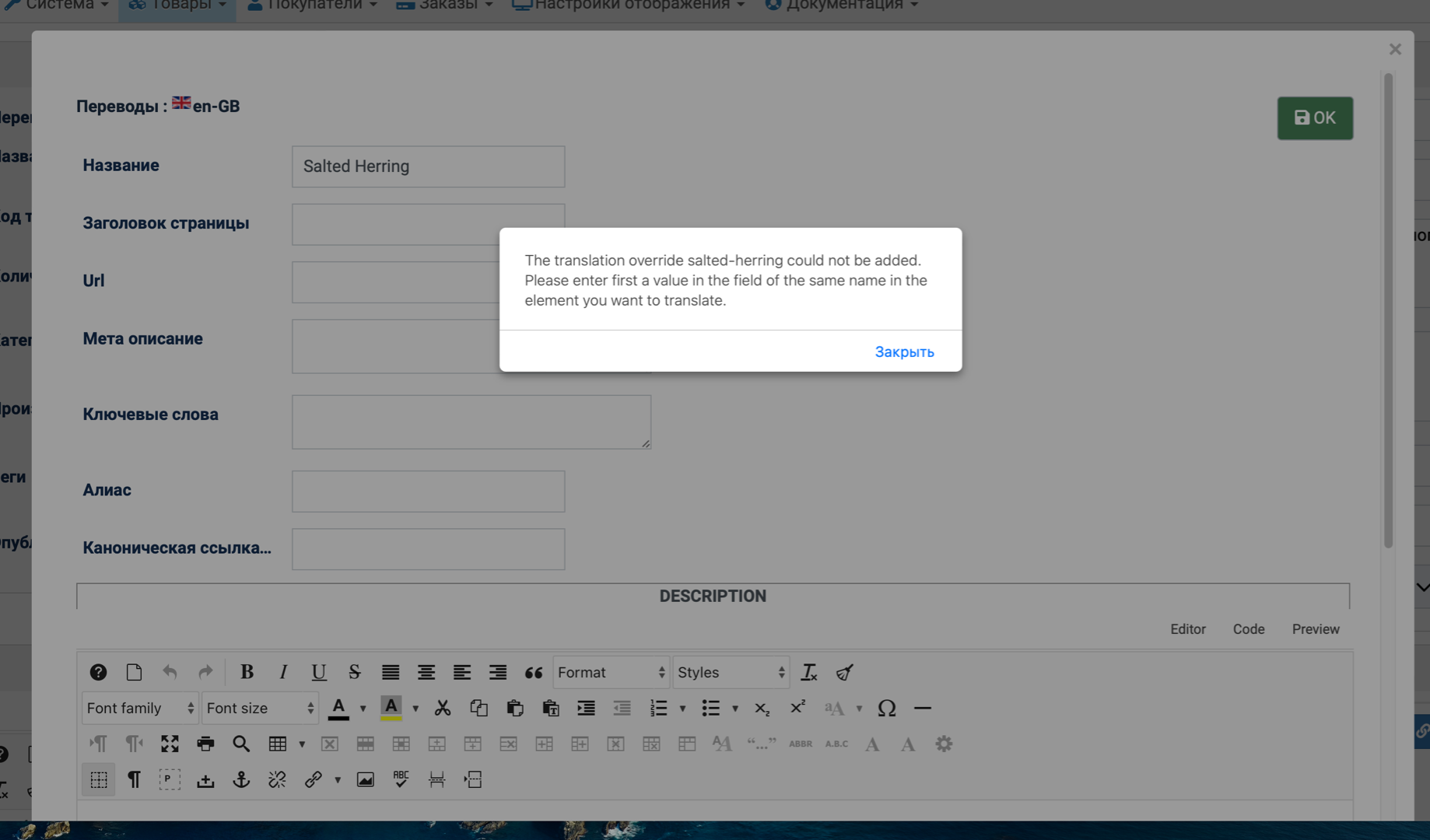Image resolution: width=1430 pixels, height=840 pixels.
Task: Click the insert image icon
Action: point(365,779)
